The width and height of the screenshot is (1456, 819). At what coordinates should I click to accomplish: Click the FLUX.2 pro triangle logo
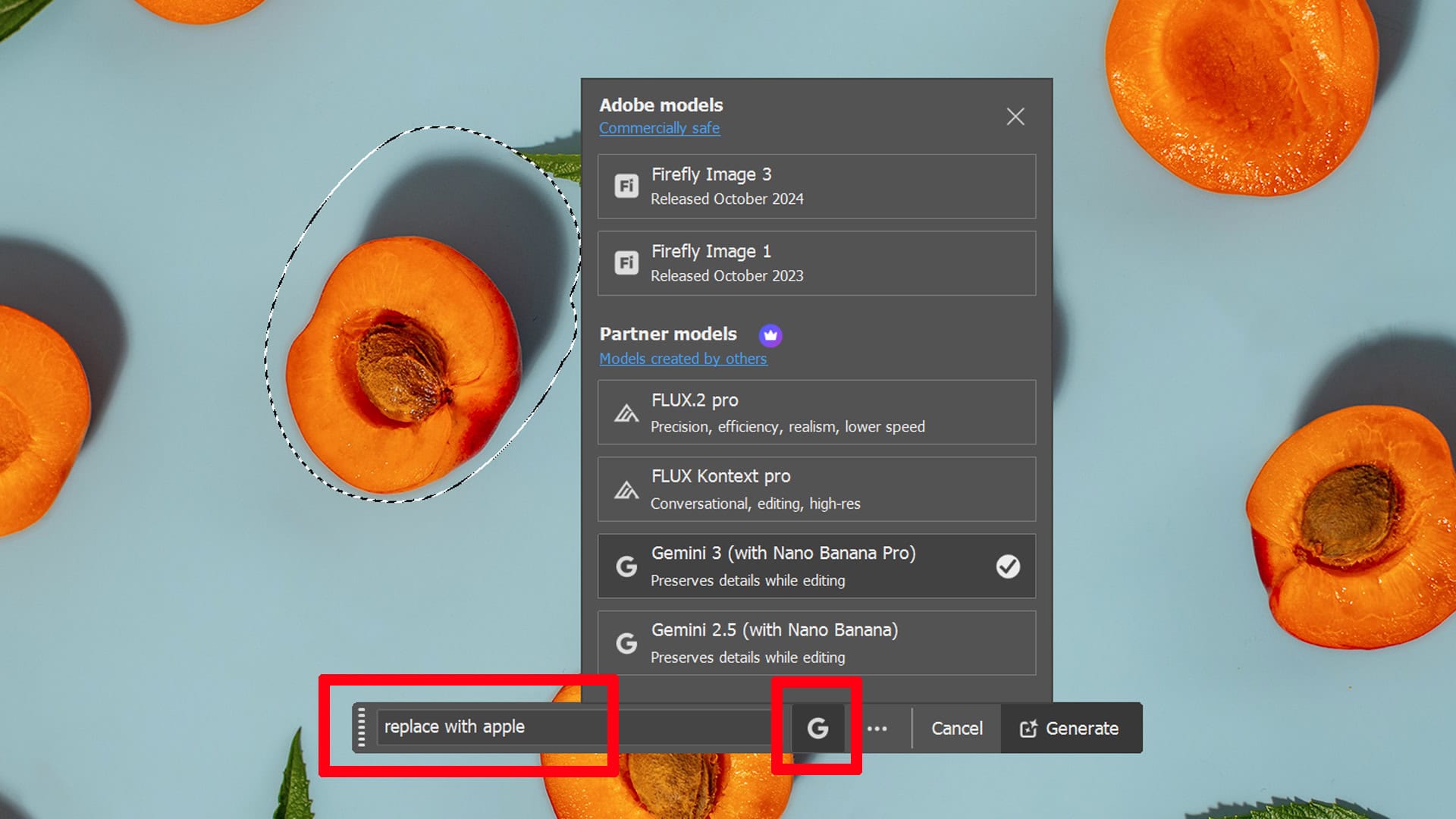pos(626,413)
